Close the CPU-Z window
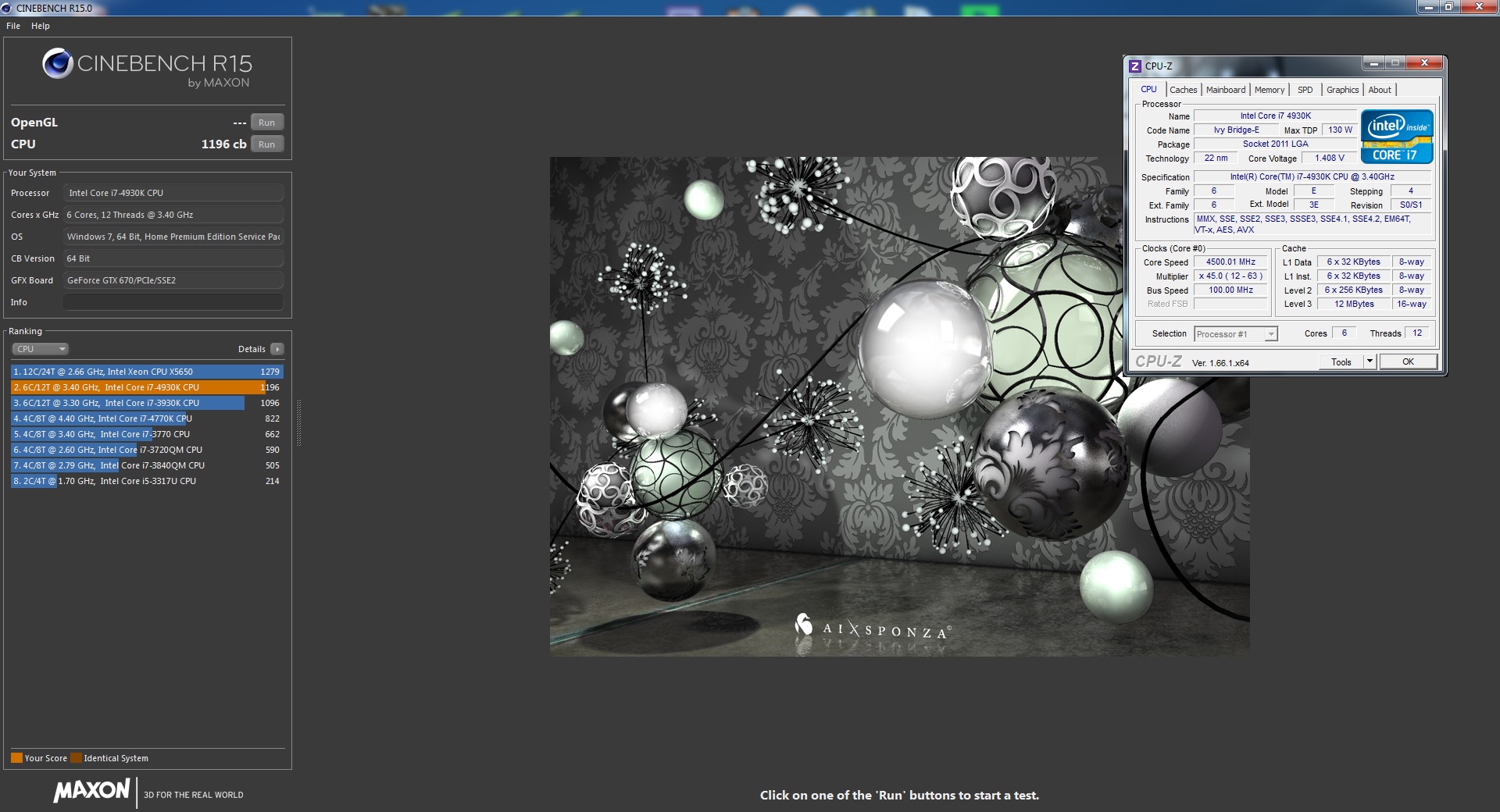The width and height of the screenshot is (1500, 812). (x=1424, y=63)
